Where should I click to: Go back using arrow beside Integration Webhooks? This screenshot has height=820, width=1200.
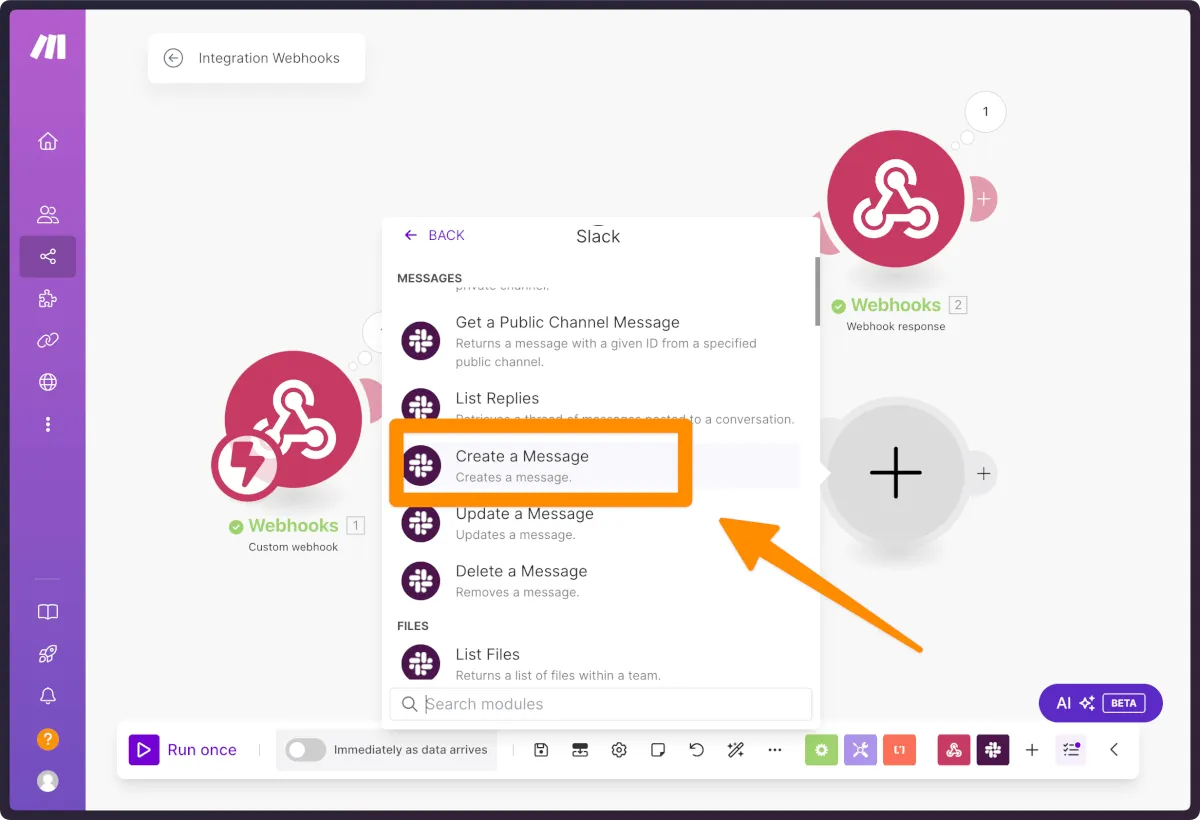click(x=173, y=58)
